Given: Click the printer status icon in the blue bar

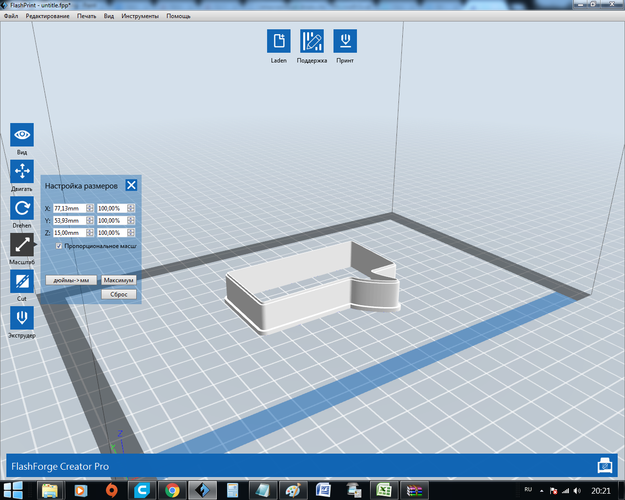Looking at the screenshot, I should (x=605, y=466).
